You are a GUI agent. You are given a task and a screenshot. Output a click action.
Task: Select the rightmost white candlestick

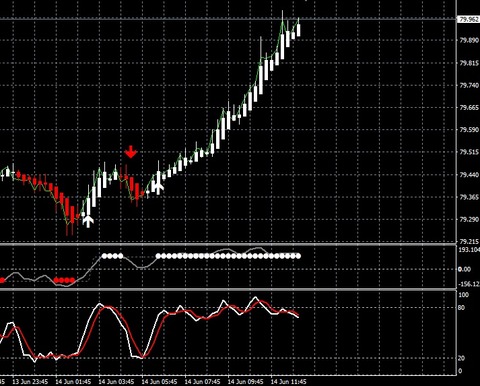(x=298, y=29)
